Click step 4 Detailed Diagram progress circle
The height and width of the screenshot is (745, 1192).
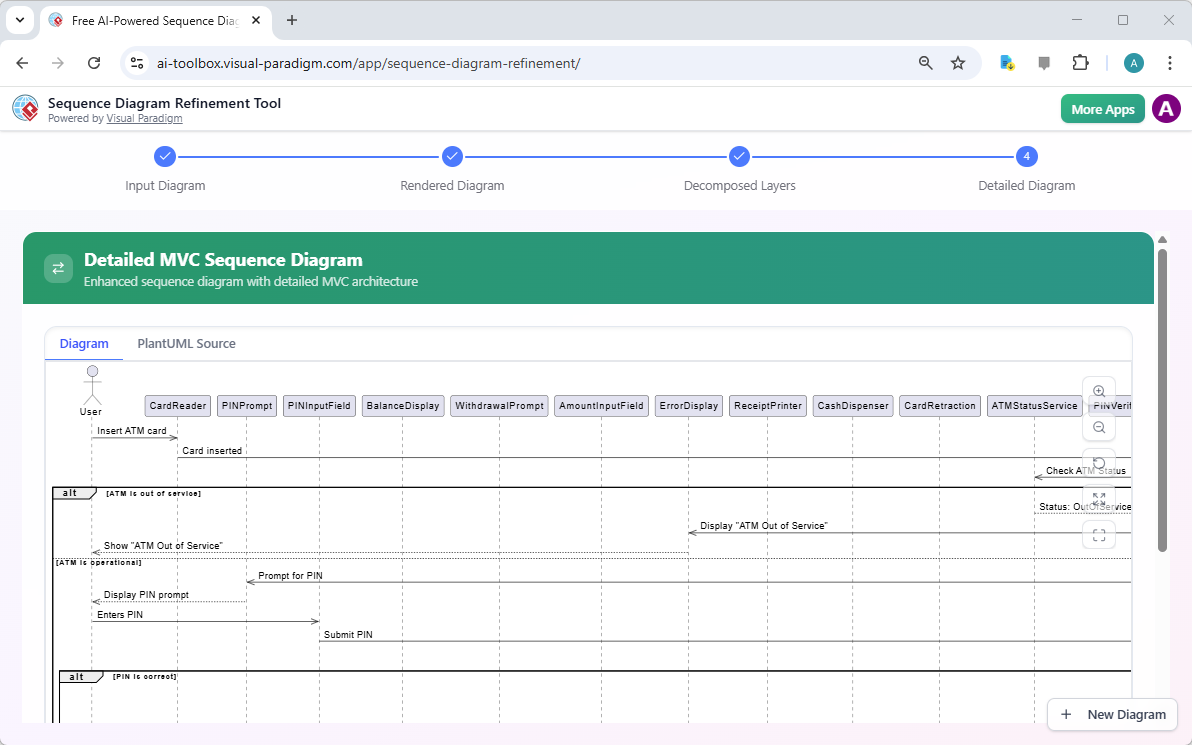[x=1026, y=156]
